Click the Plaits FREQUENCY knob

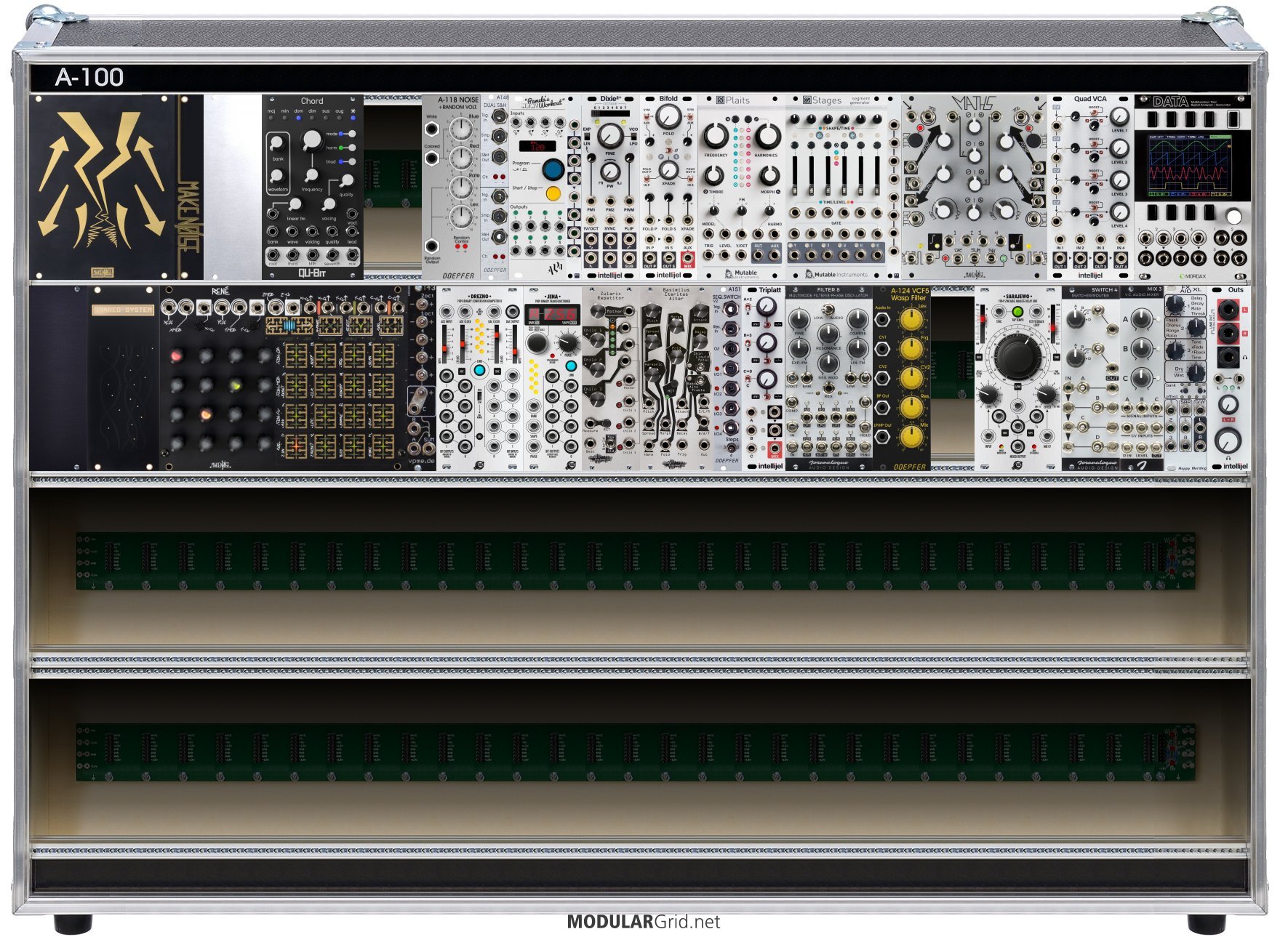716,134
